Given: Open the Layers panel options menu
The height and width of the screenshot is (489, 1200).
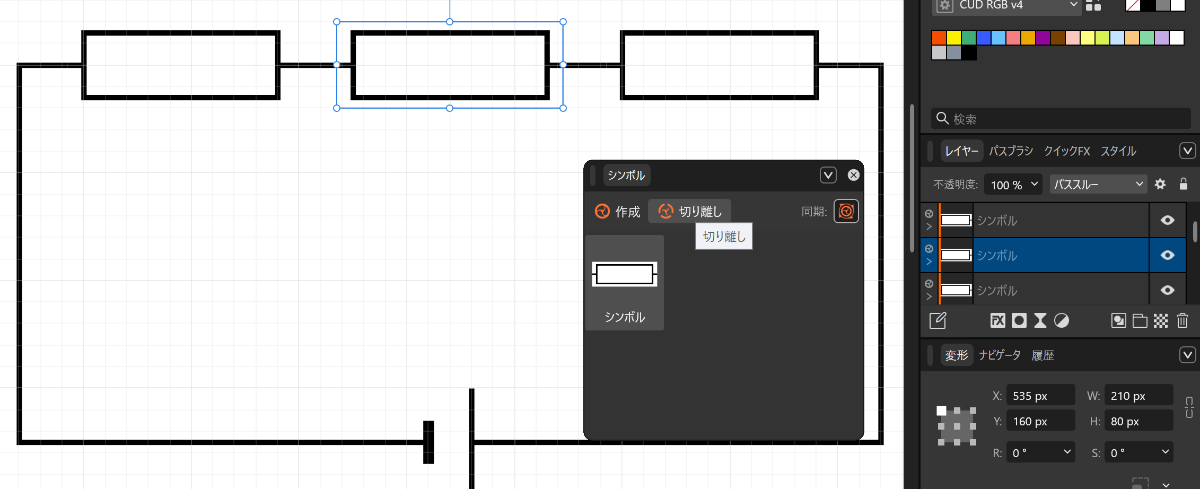Looking at the screenshot, I should (1188, 151).
